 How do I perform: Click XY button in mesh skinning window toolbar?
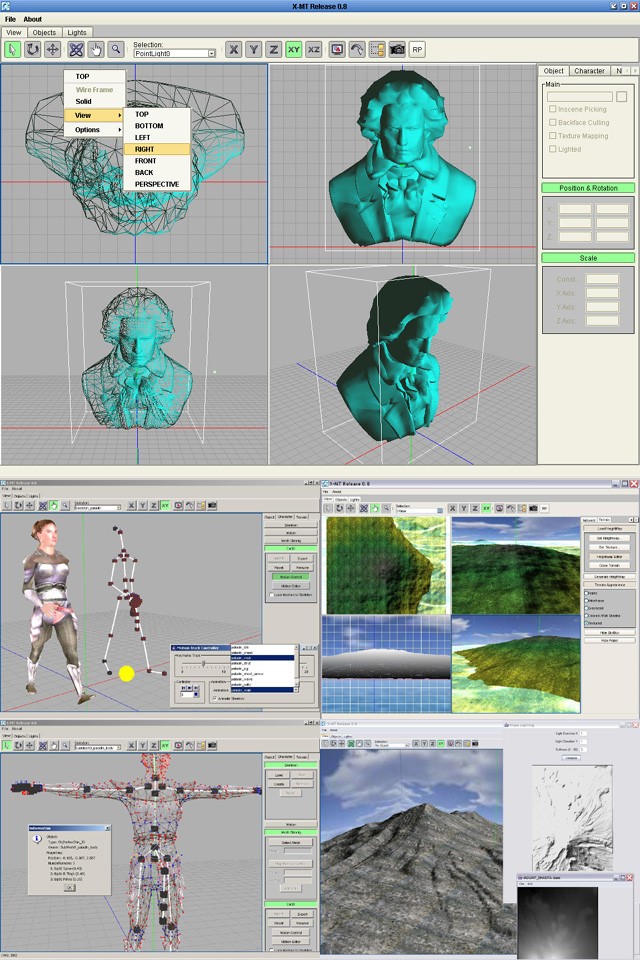click(165, 746)
